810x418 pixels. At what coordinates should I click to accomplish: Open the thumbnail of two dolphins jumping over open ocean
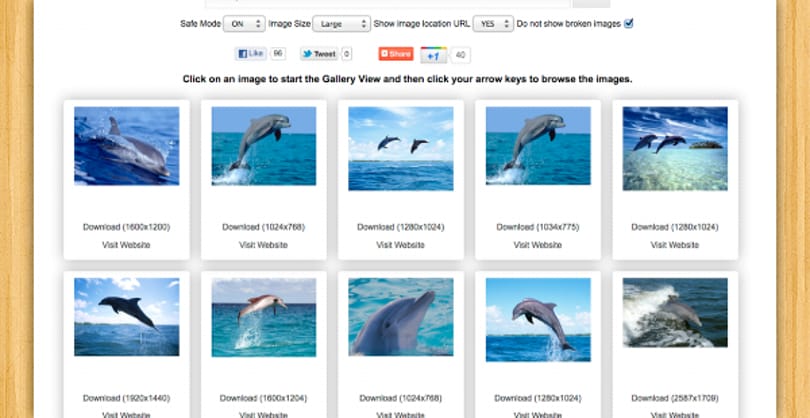tap(401, 148)
